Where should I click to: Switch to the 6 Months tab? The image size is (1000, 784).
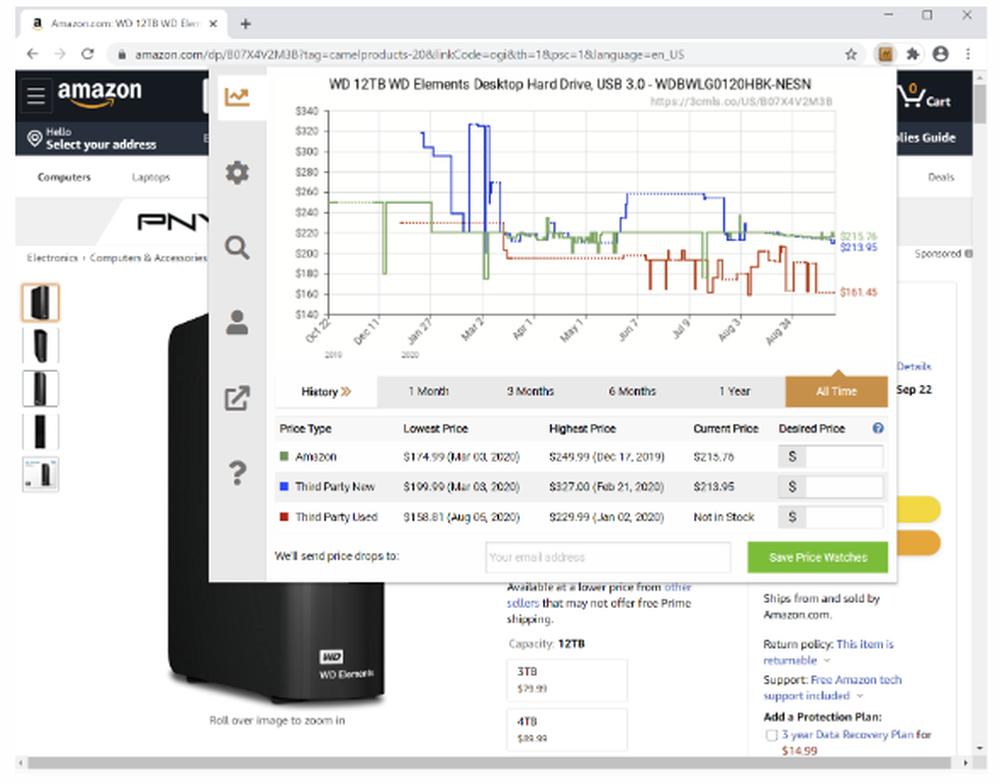[632, 392]
